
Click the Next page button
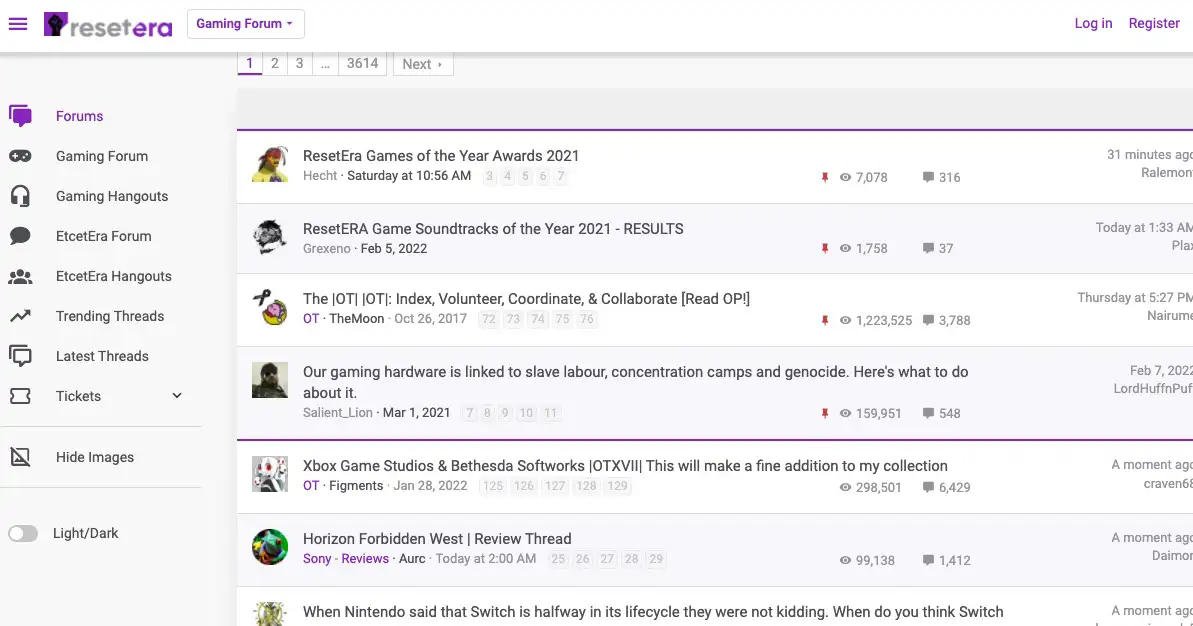point(423,64)
